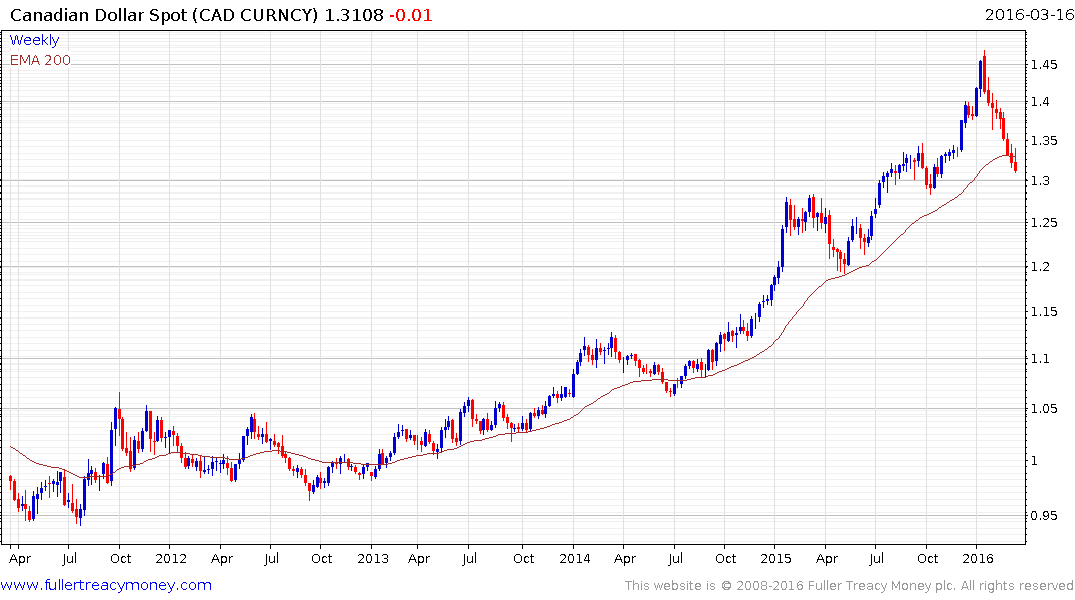Screen dimensions: 1075x600
Task: Click the 1.3 price axis label
Action: pos(1040,181)
